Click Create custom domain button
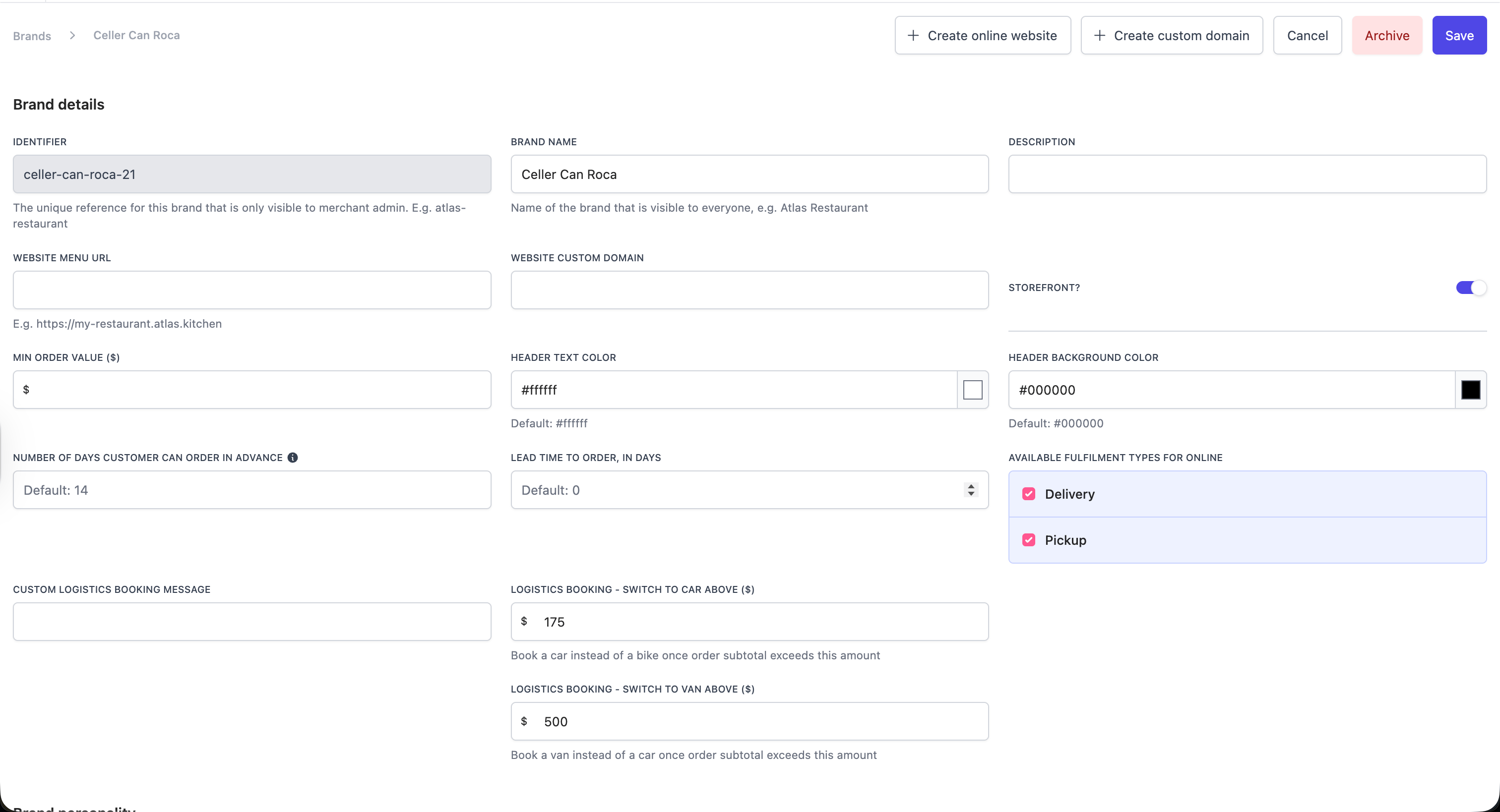This screenshot has width=1500, height=812. (x=1172, y=36)
